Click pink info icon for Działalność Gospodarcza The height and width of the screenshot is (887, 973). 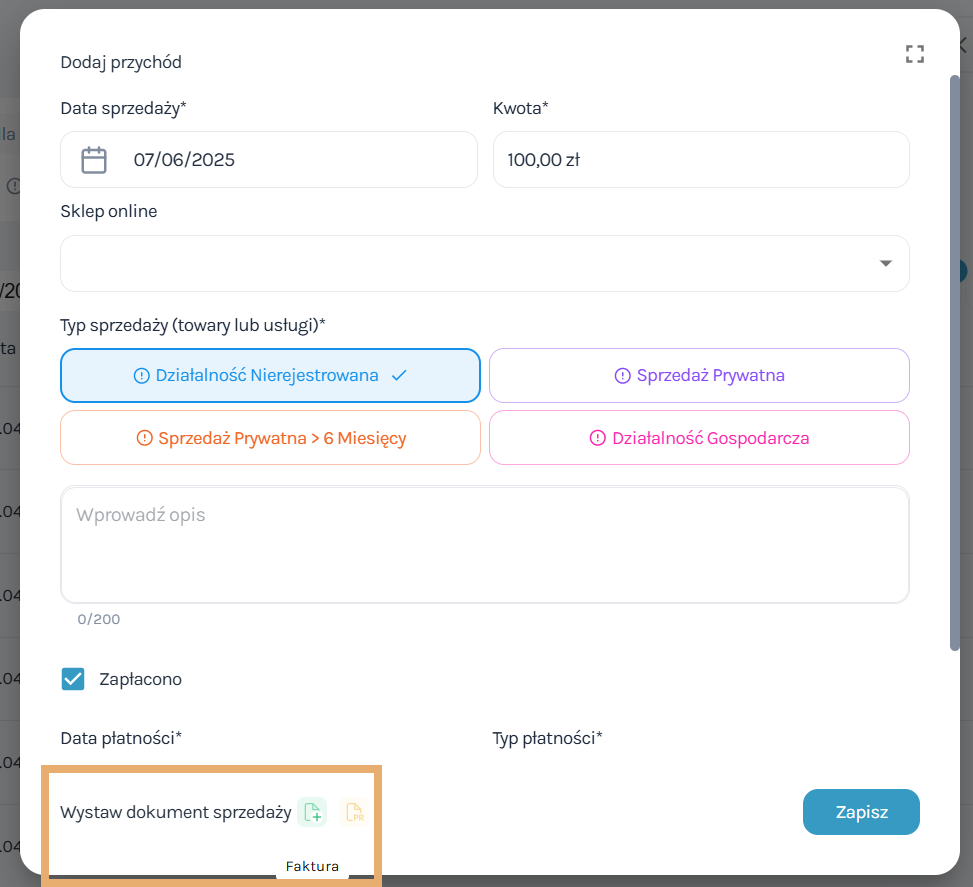pyautogui.click(x=598, y=438)
